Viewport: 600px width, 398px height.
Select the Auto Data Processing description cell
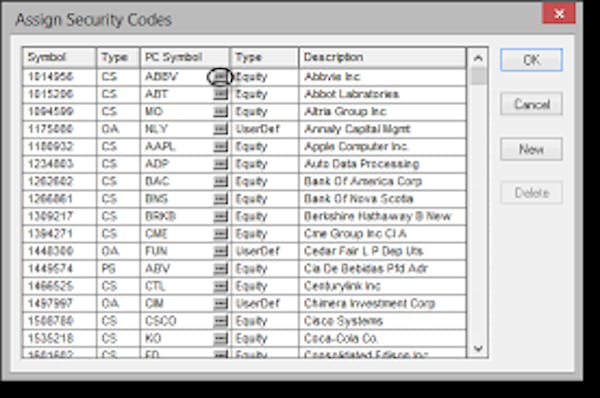(383, 164)
